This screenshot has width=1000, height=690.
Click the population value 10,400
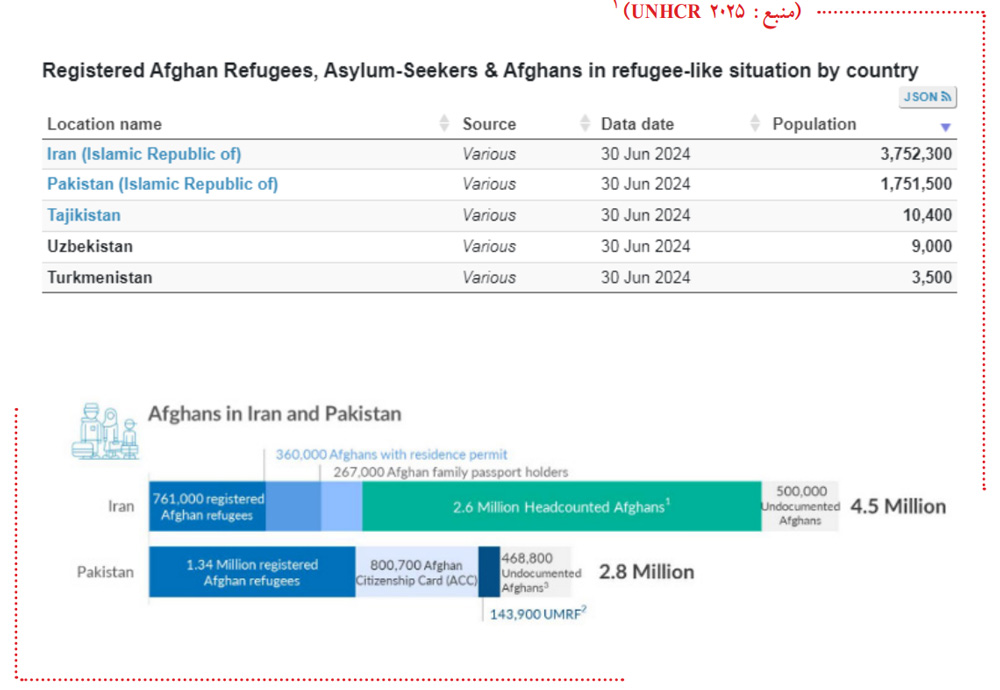[x=927, y=215]
